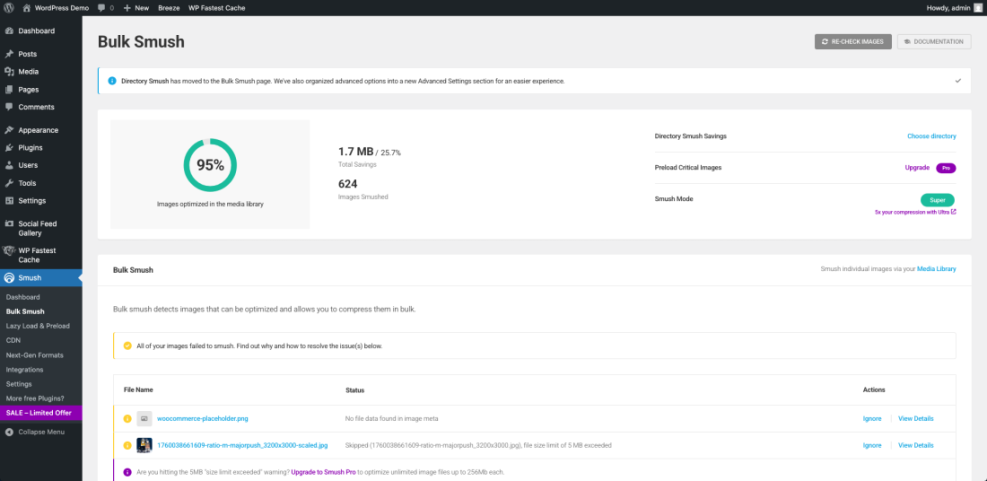Image resolution: width=987 pixels, height=481 pixels.
Task: View Details for the scaled.jpg row
Action: point(916,445)
